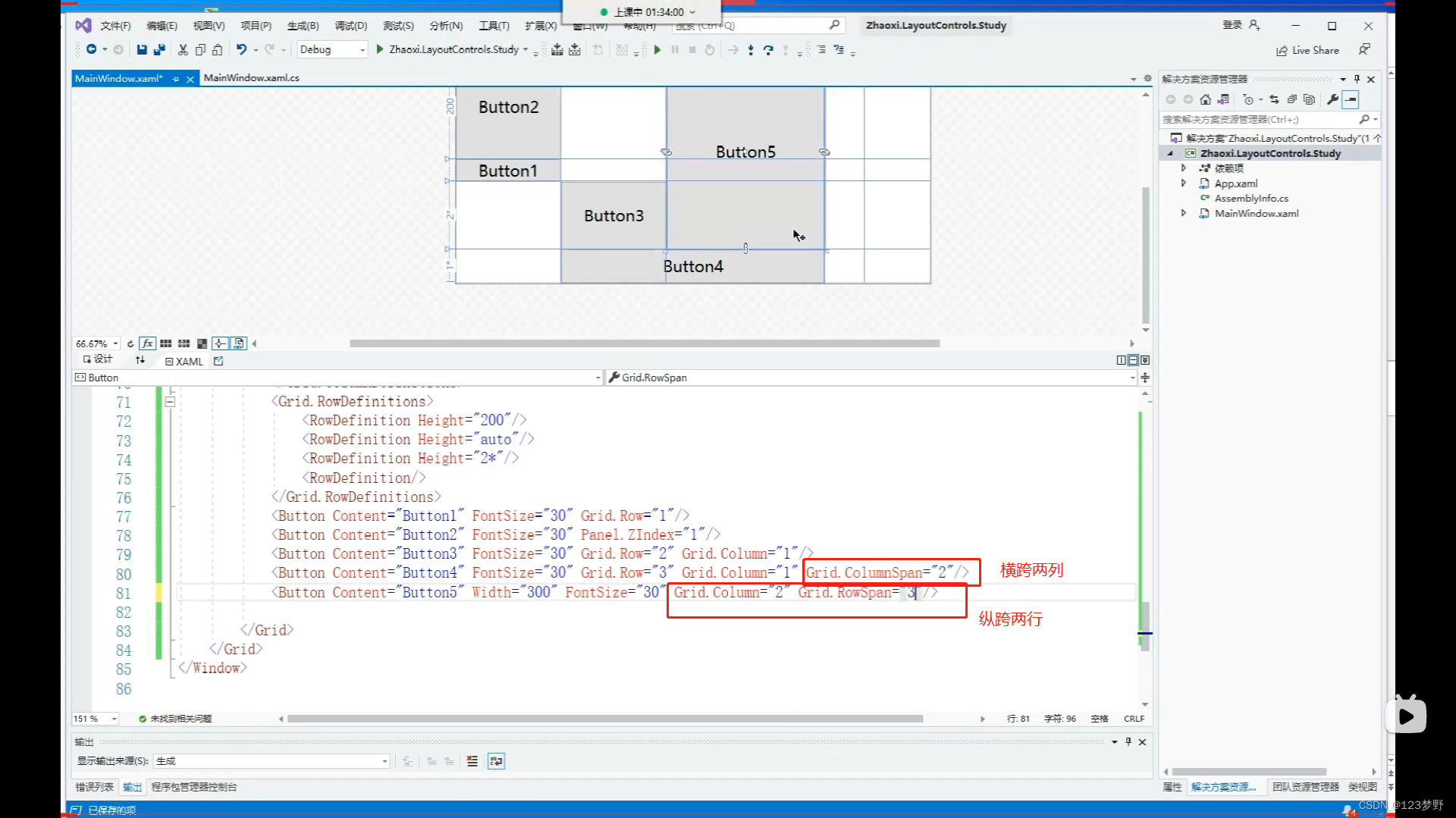The width and height of the screenshot is (1456, 818).
Task: Open the 程序包管理器控制台 tab
Action: [x=194, y=787]
